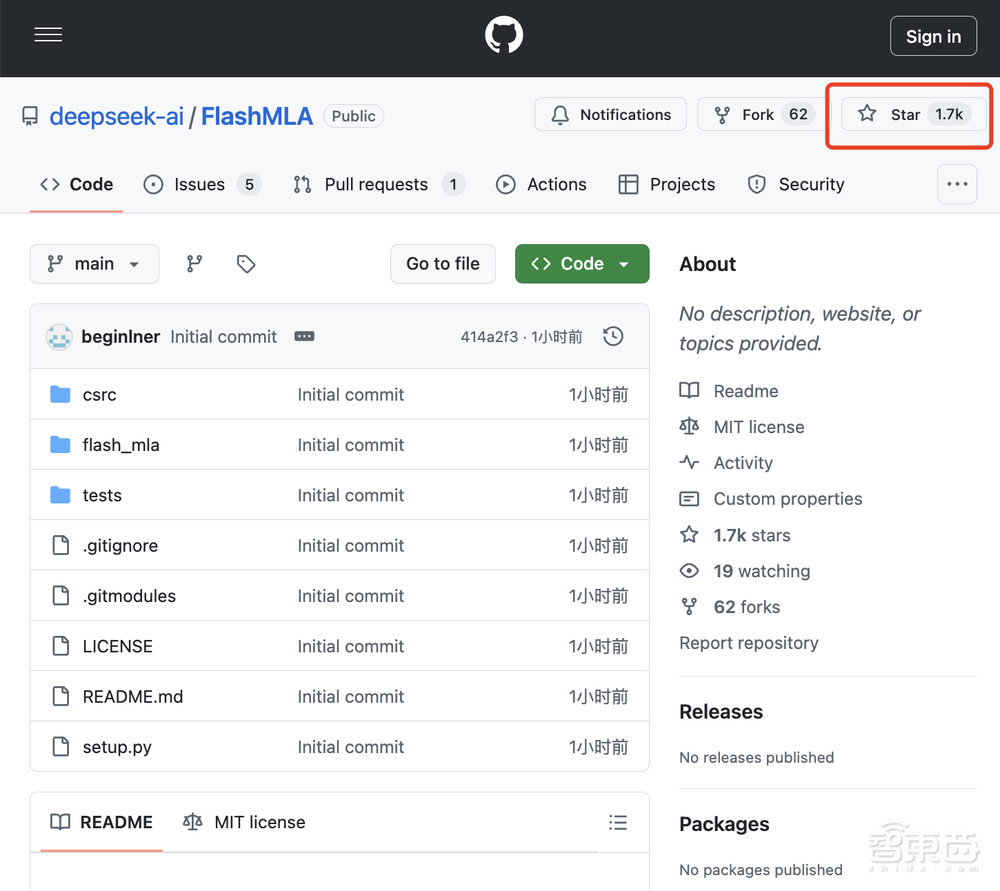The image size is (1000, 891).
Task: Expand commit message ellipsis icon
Action: point(304,337)
